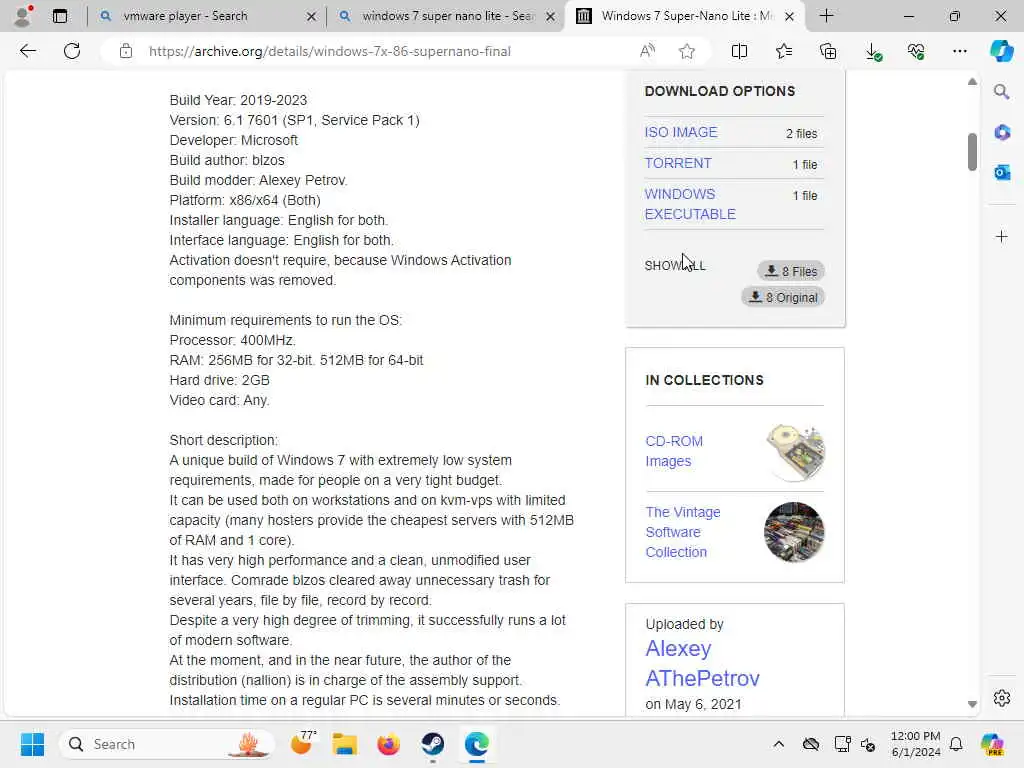Open the Copilot icon in the toolbar

coord(1001,51)
